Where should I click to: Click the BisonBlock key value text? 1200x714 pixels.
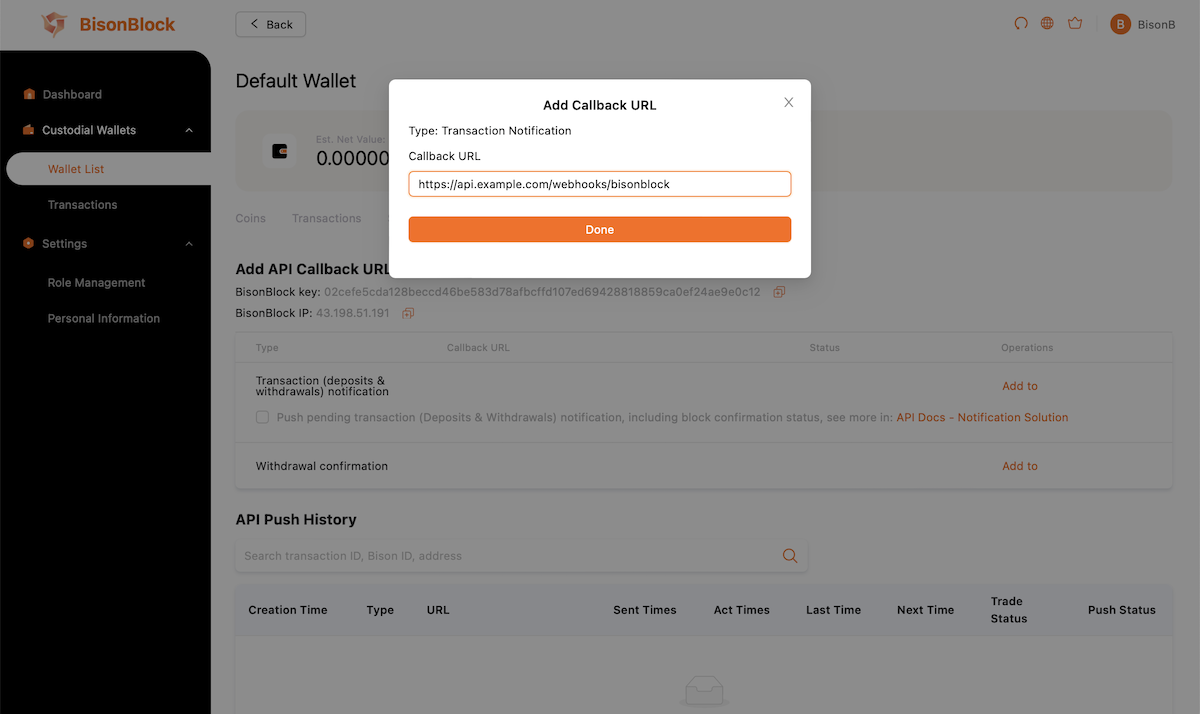[x=542, y=292]
